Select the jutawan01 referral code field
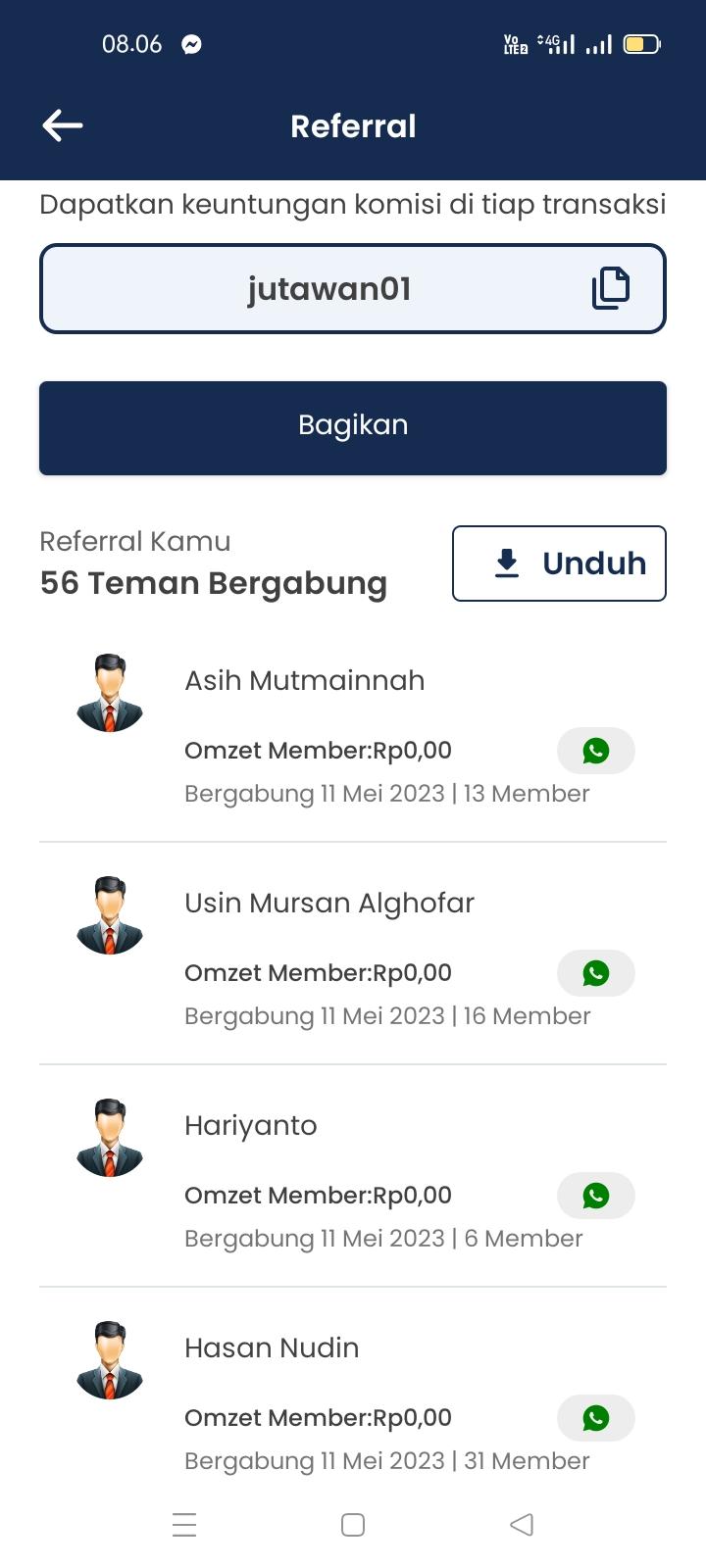This screenshot has height=1568, width=706. 353,289
